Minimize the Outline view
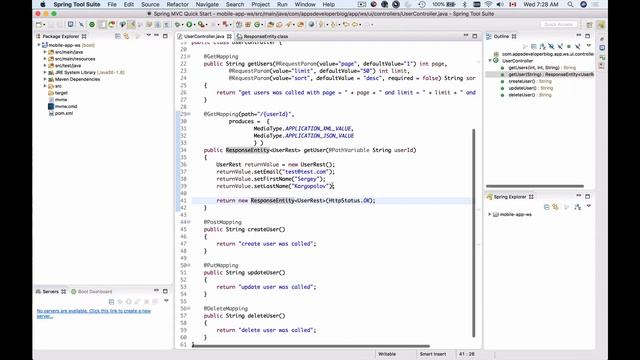The width and height of the screenshot is (640, 360). pyautogui.click(x=579, y=36)
